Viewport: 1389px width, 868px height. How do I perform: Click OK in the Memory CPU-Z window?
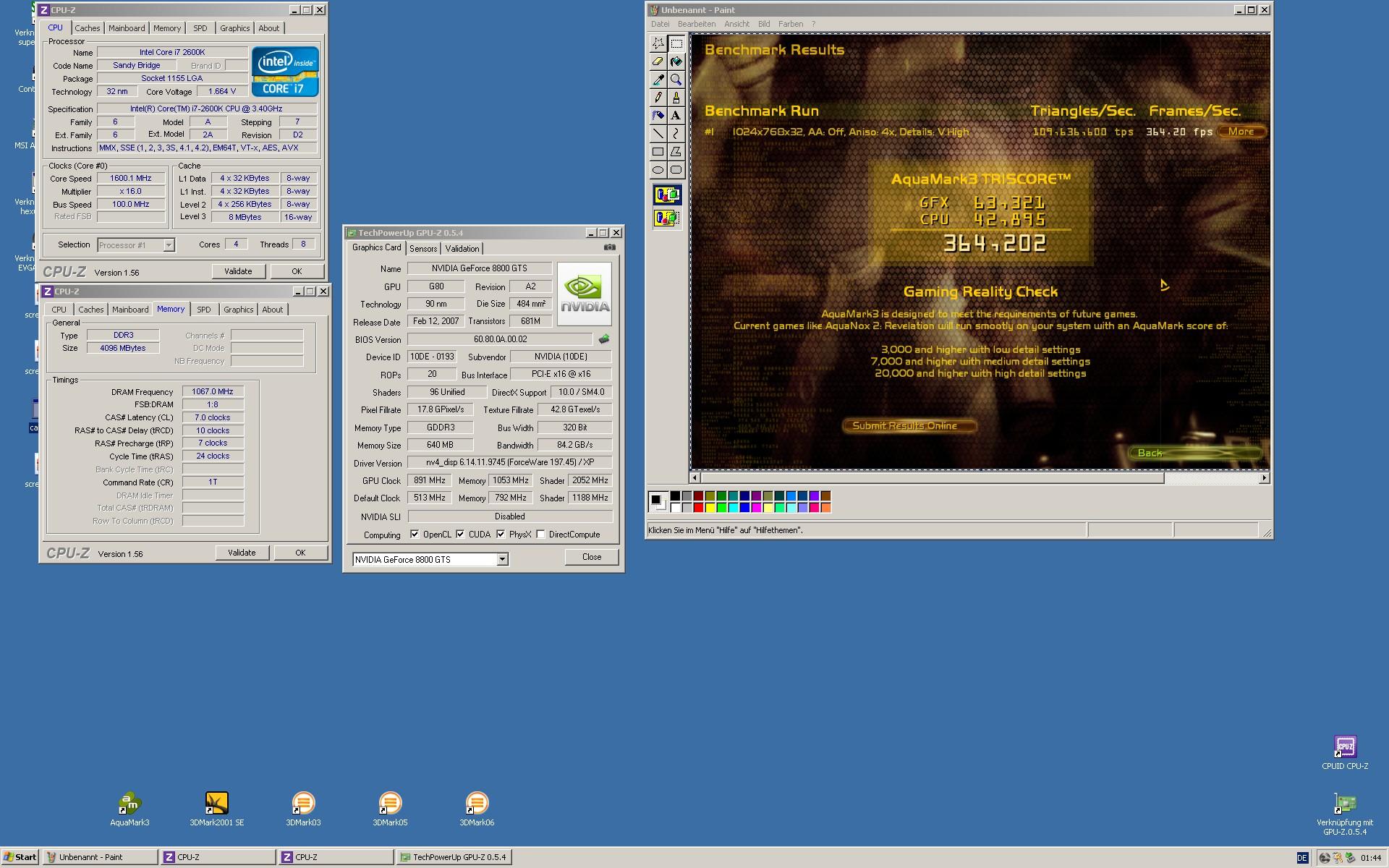tap(300, 553)
